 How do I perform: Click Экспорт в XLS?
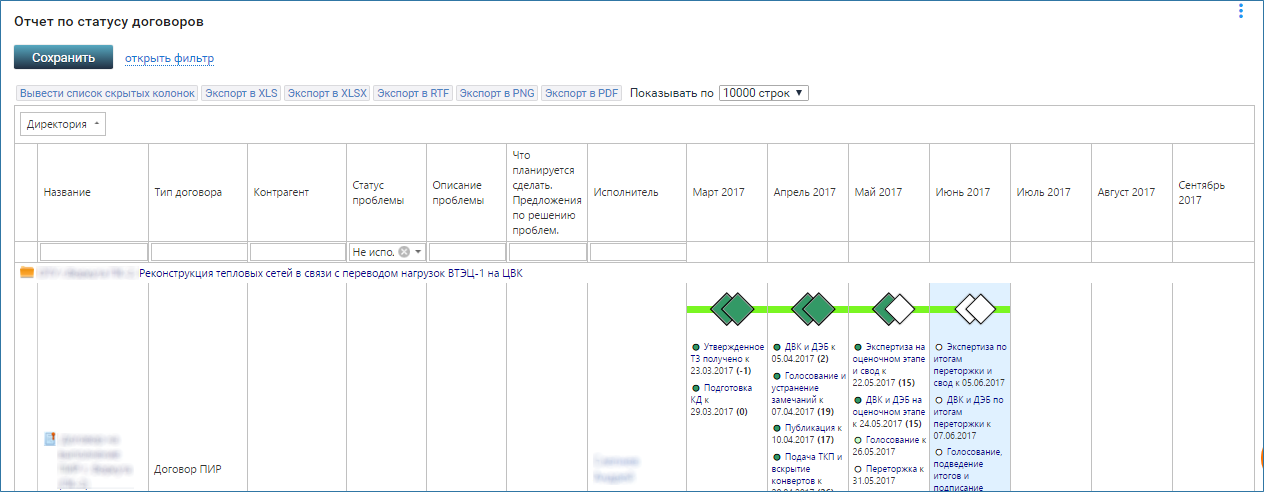[241, 93]
